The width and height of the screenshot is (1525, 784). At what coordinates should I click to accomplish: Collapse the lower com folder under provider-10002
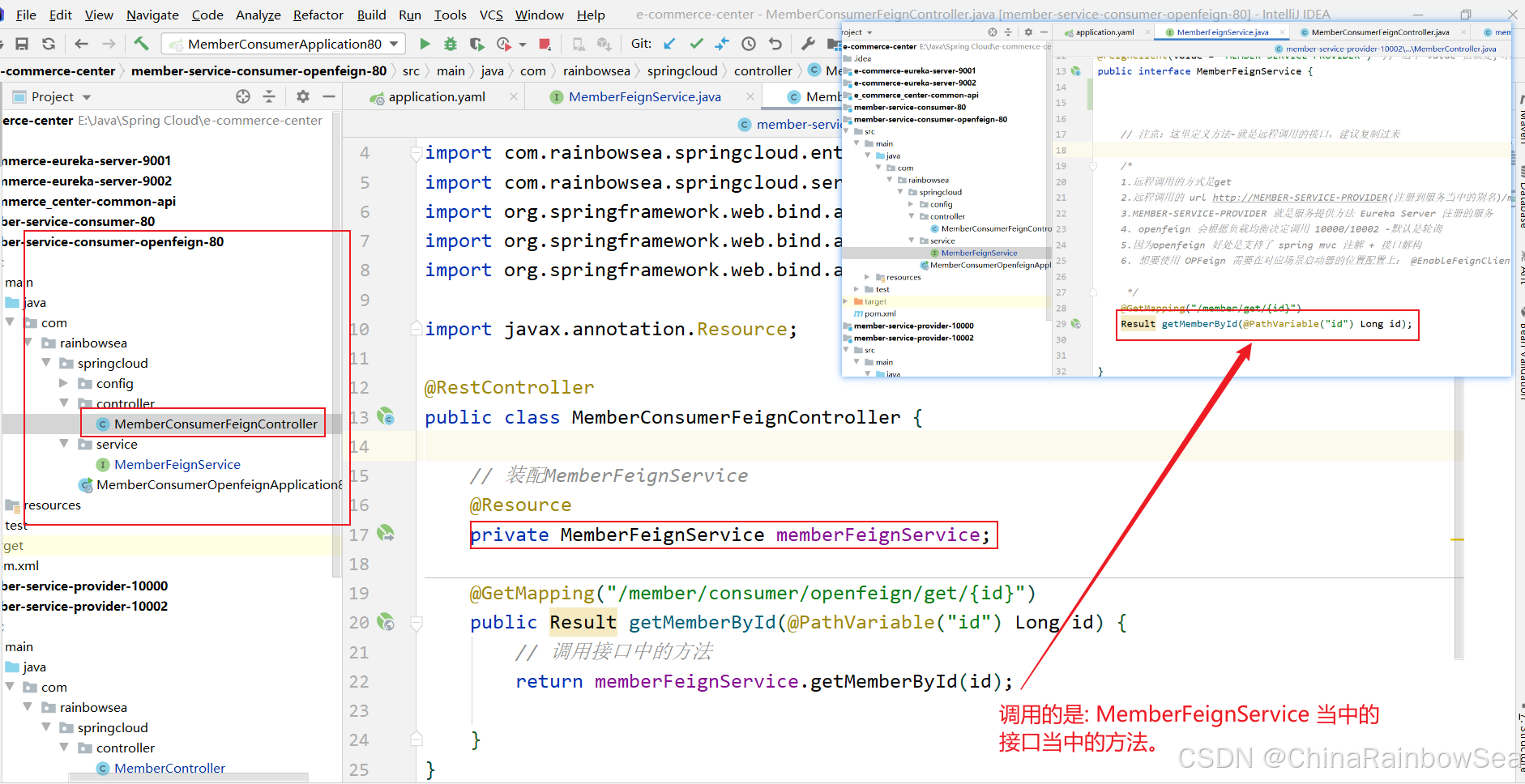(x=10, y=687)
